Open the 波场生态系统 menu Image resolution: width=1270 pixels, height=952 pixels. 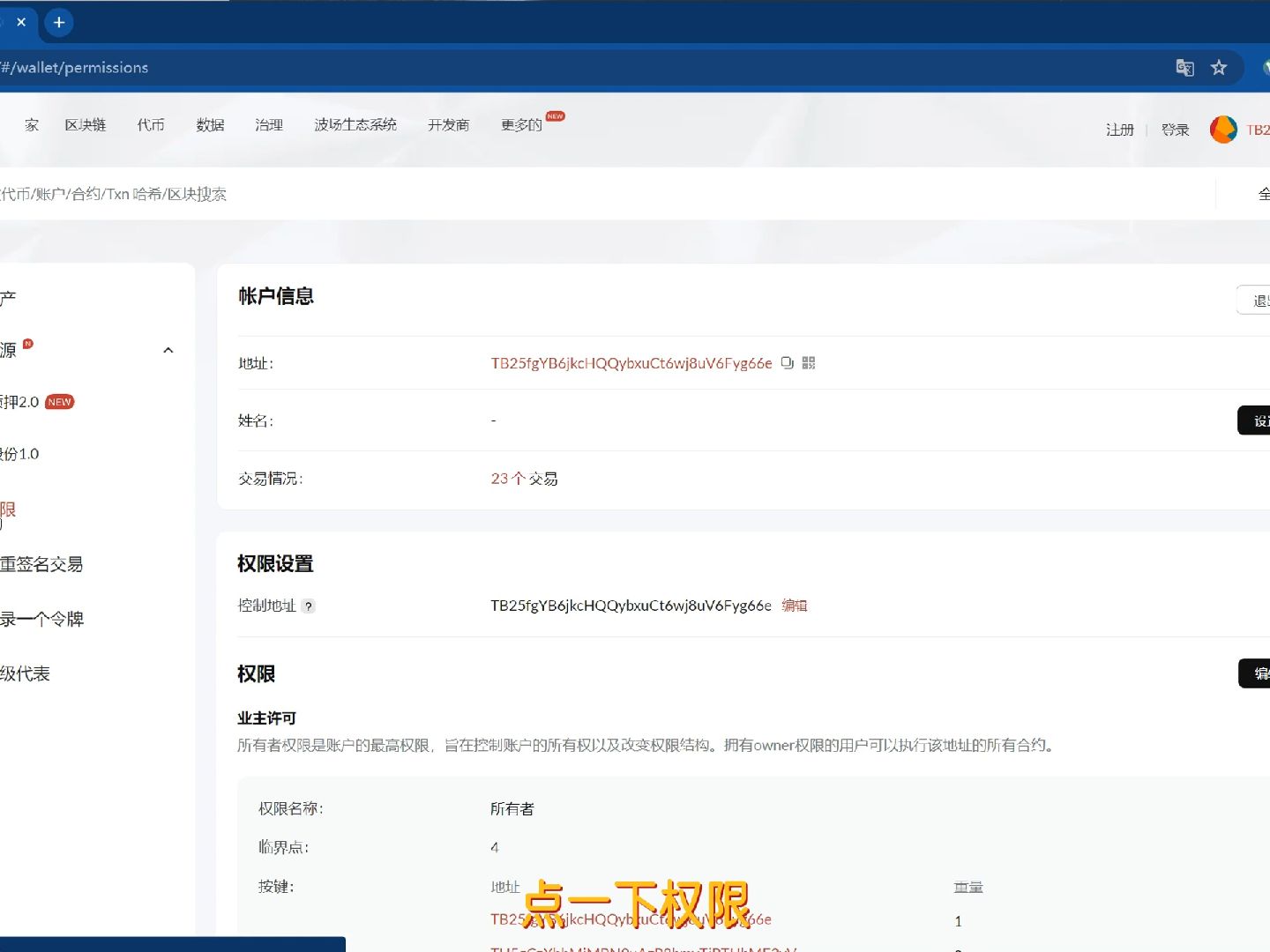(355, 125)
